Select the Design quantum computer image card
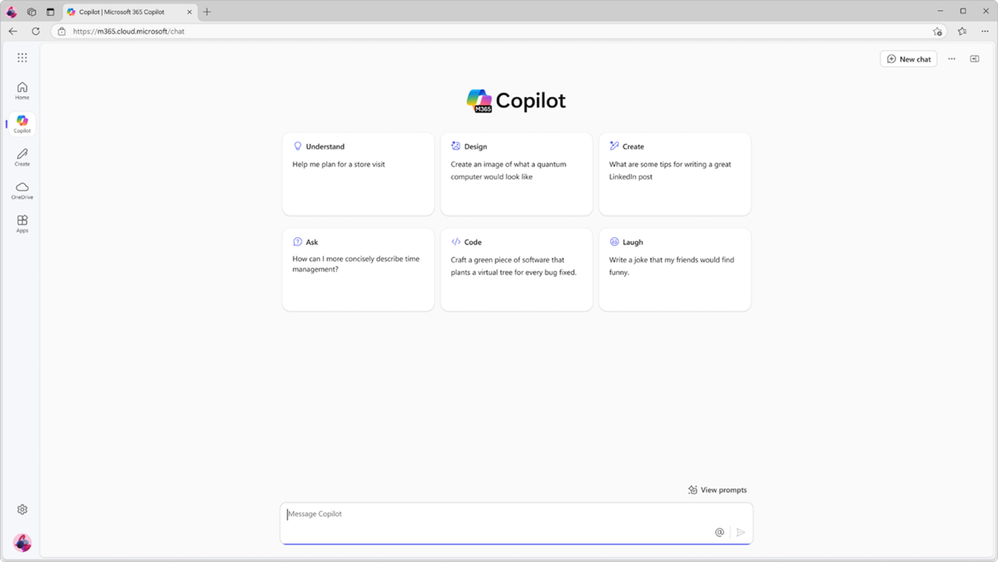 [516, 174]
